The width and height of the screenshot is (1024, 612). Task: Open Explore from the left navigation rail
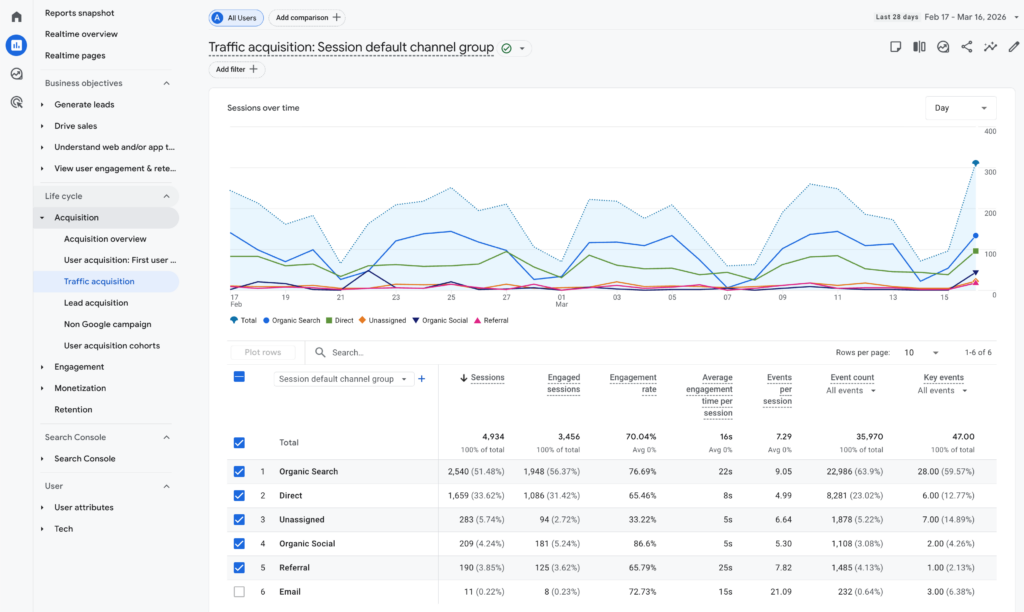(14, 73)
